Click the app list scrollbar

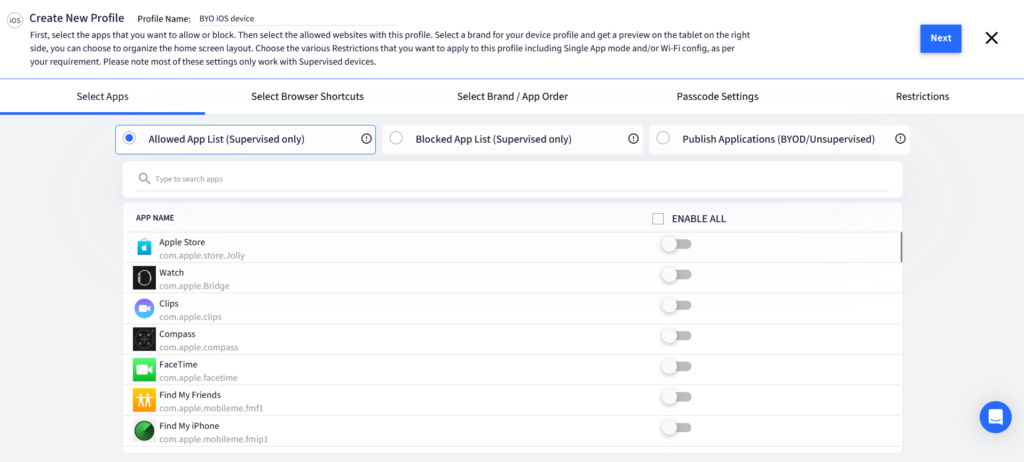click(902, 247)
